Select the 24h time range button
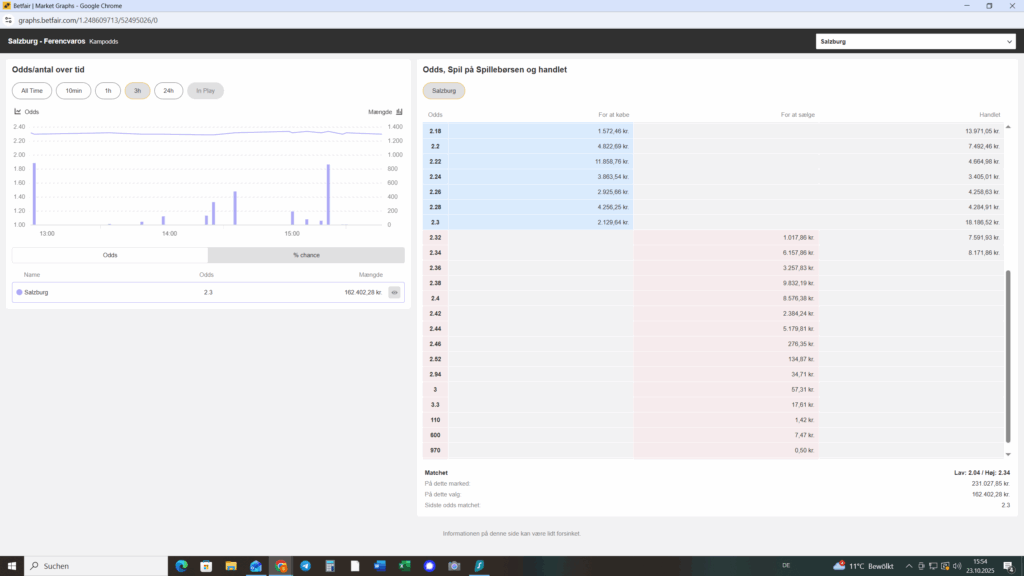 (x=168, y=91)
